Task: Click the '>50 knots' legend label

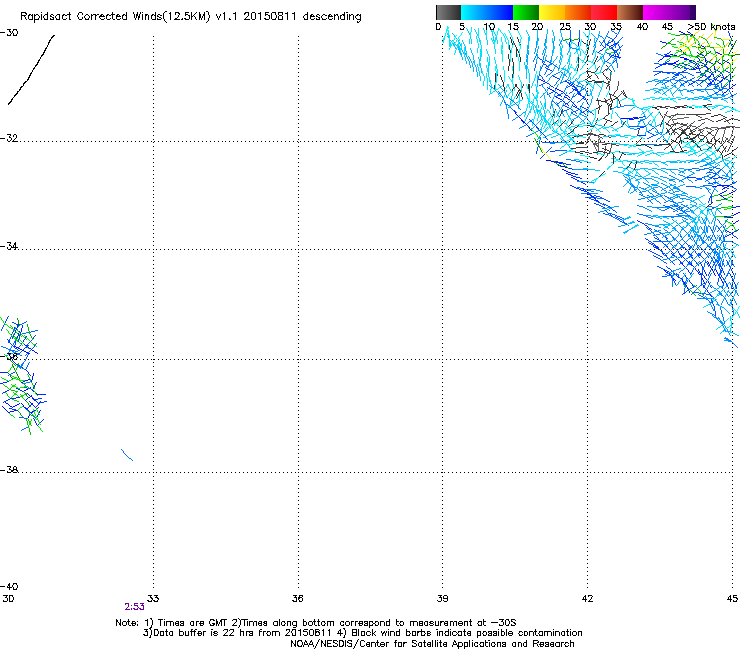Action: click(712, 27)
